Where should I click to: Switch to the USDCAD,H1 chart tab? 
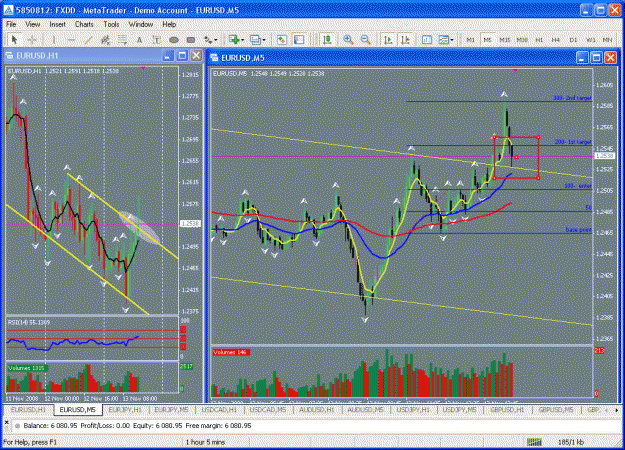point(219,410)
